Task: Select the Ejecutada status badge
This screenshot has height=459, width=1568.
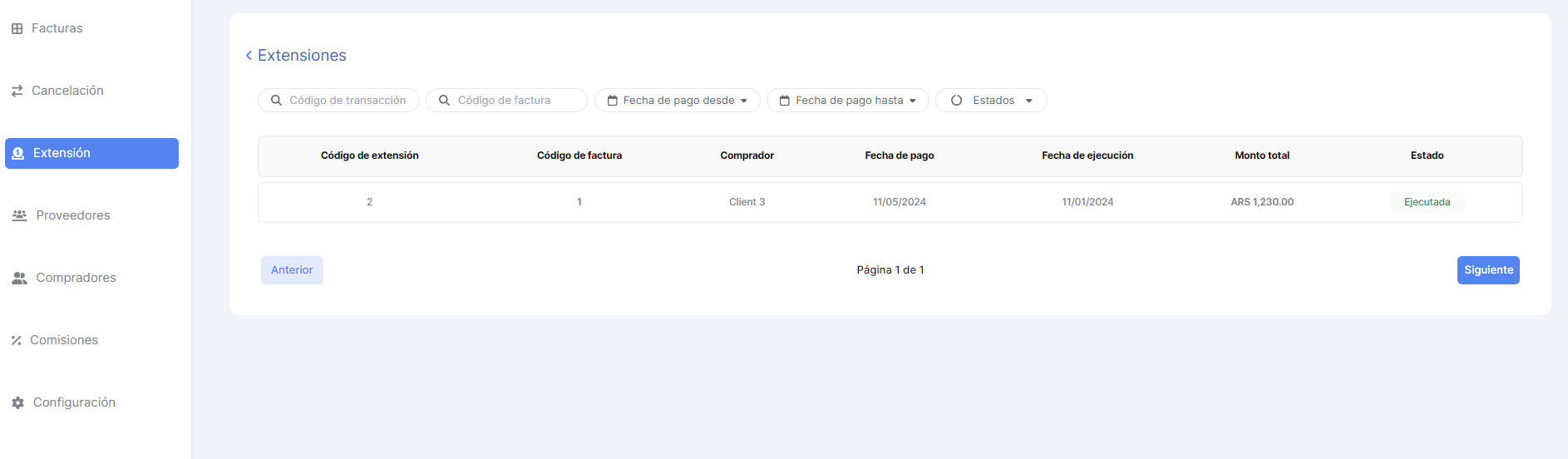Action: coord(1427,202)
